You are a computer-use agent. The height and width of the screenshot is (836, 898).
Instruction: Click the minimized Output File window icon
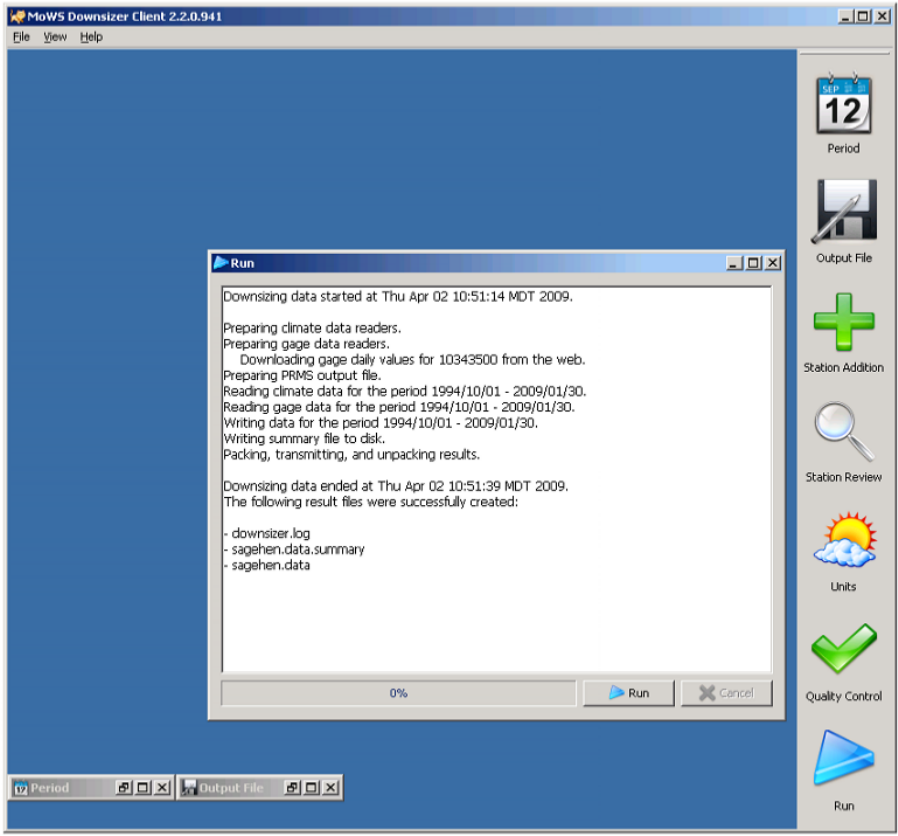click(189, 788)
